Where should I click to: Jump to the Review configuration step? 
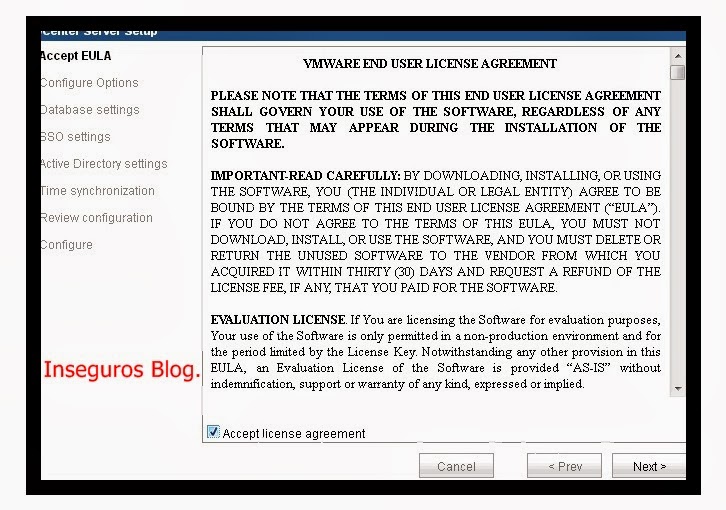(x=97, y=218)
